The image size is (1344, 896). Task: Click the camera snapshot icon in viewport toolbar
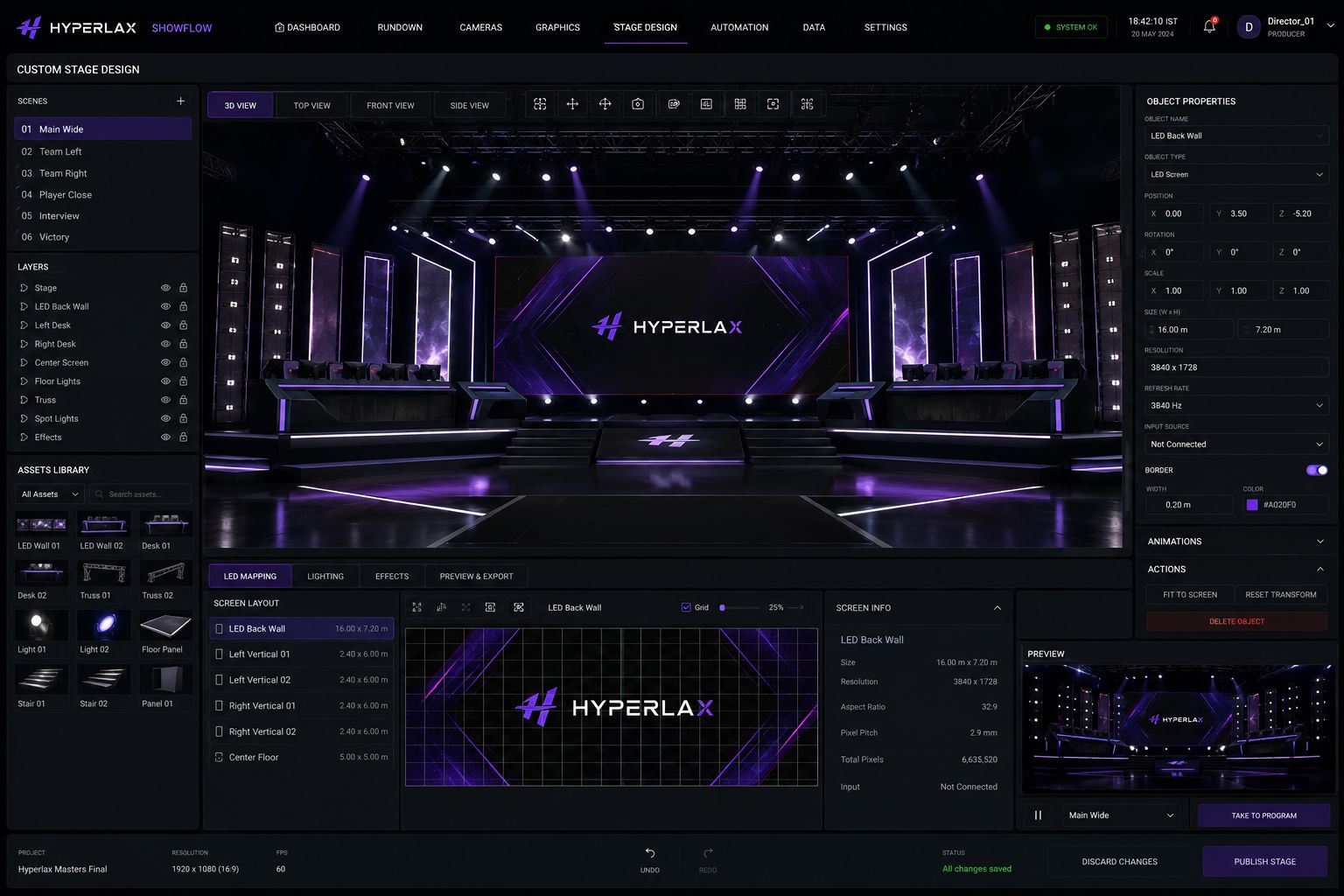(638, 104)
